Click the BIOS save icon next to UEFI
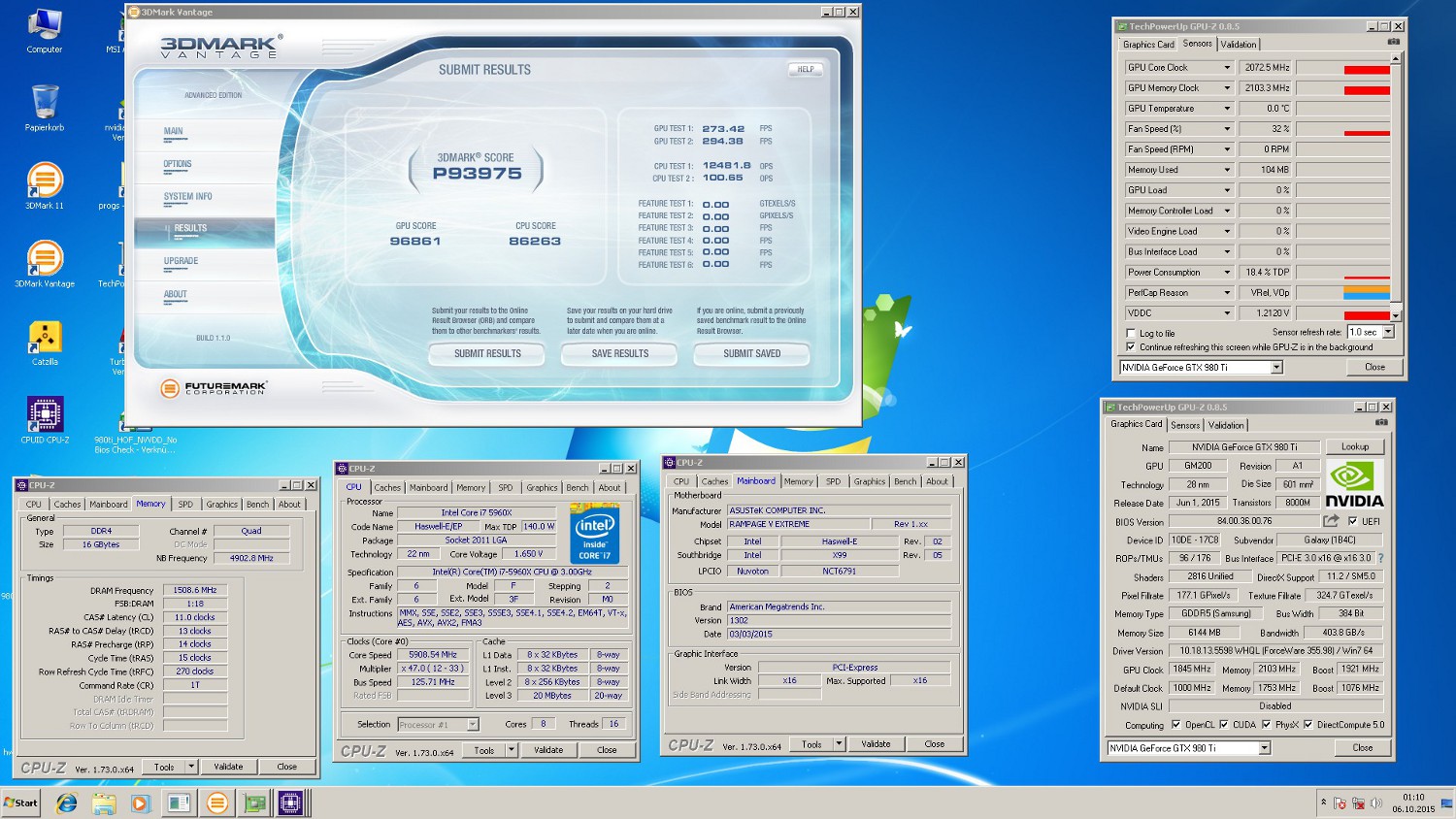This screenshot has height=819, width=1456. [1331, 521]
